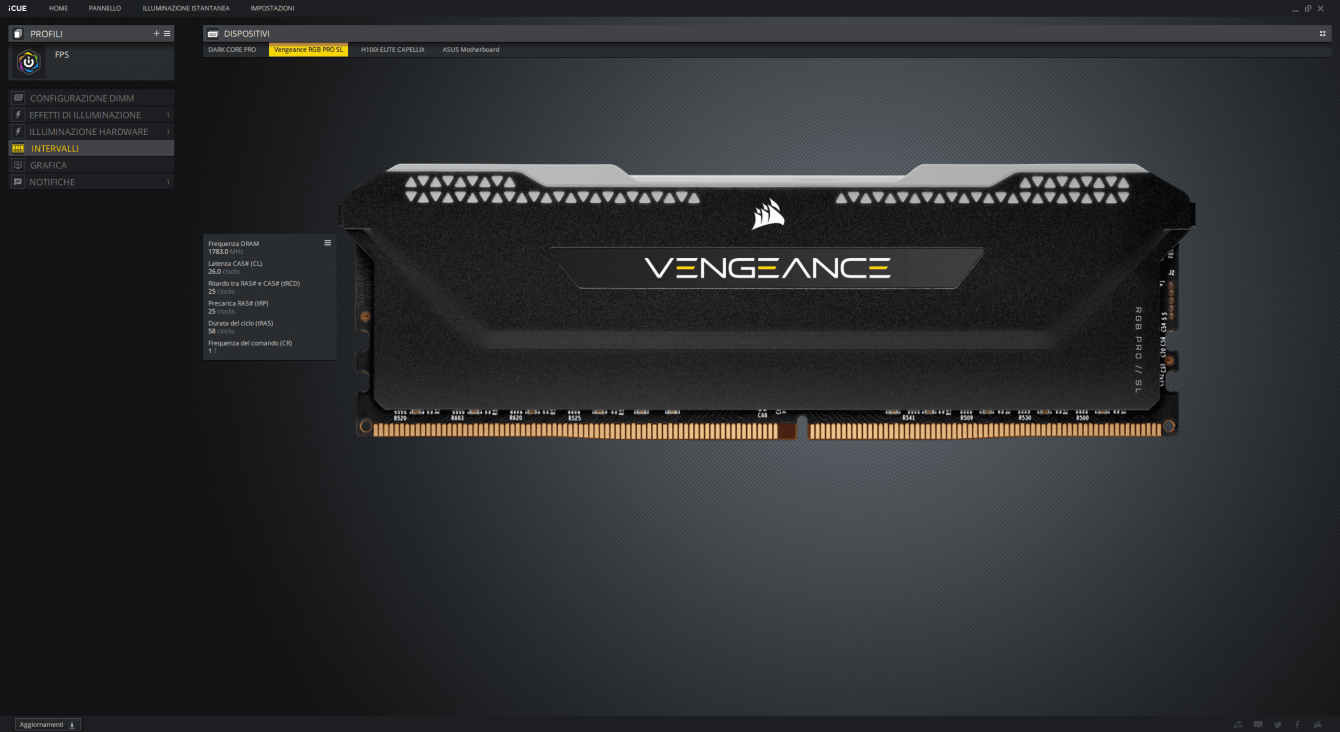Image resolution: width=1340 pixels, height=732 pixels.
Task: Open the GRAFICA section
Action: point(91,165)
